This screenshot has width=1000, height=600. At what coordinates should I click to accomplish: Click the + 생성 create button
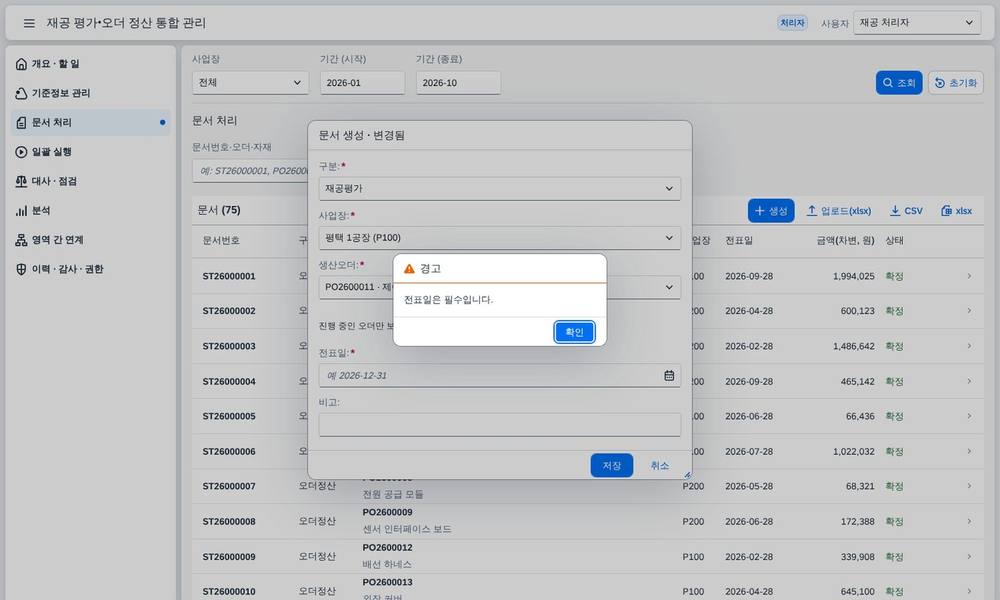[x=770, y=210]
